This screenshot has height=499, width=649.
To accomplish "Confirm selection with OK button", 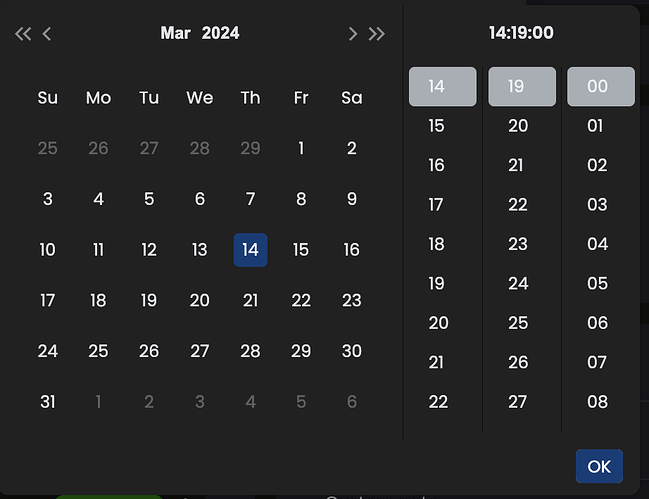I will tap(598, 466).
